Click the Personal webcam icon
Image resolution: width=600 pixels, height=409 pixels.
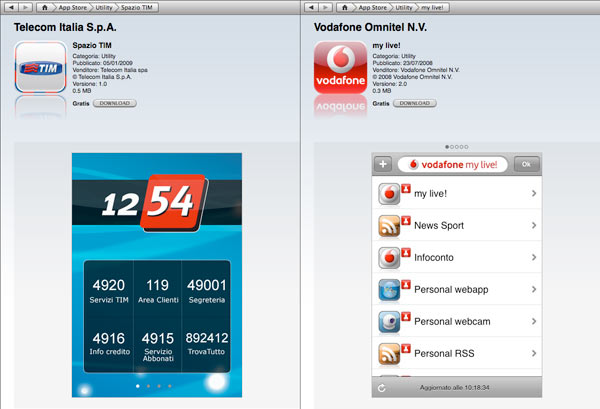[389, 321]
